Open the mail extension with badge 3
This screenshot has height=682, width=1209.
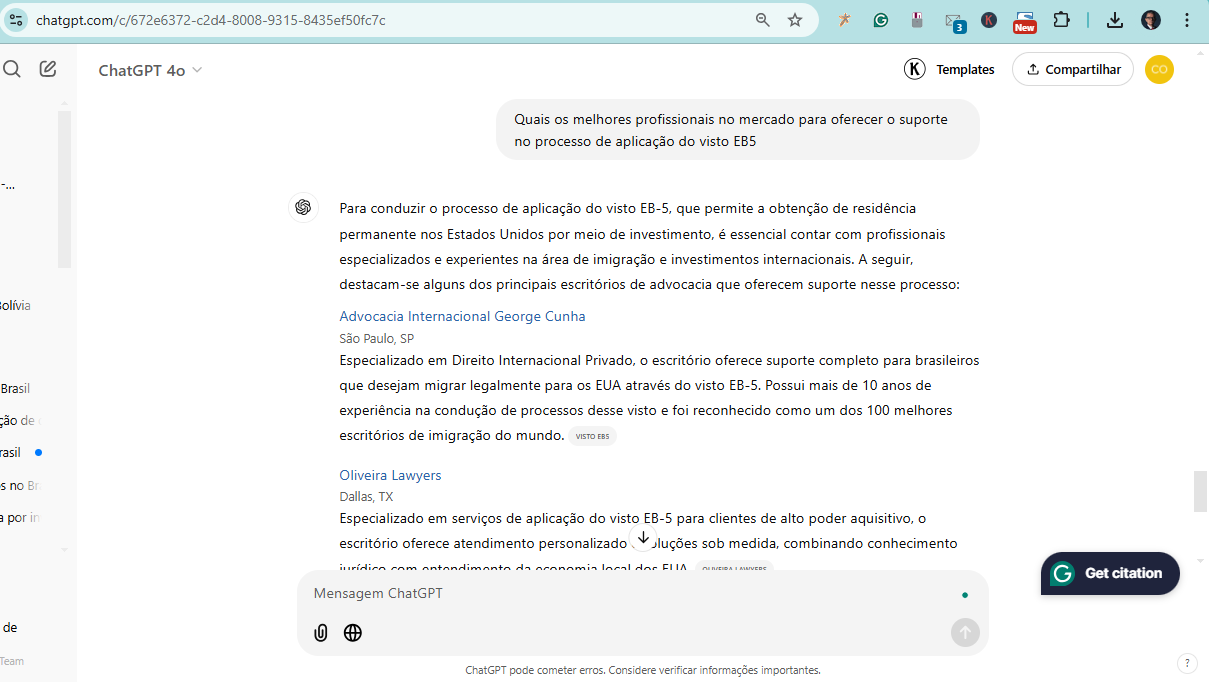(954, 21)
